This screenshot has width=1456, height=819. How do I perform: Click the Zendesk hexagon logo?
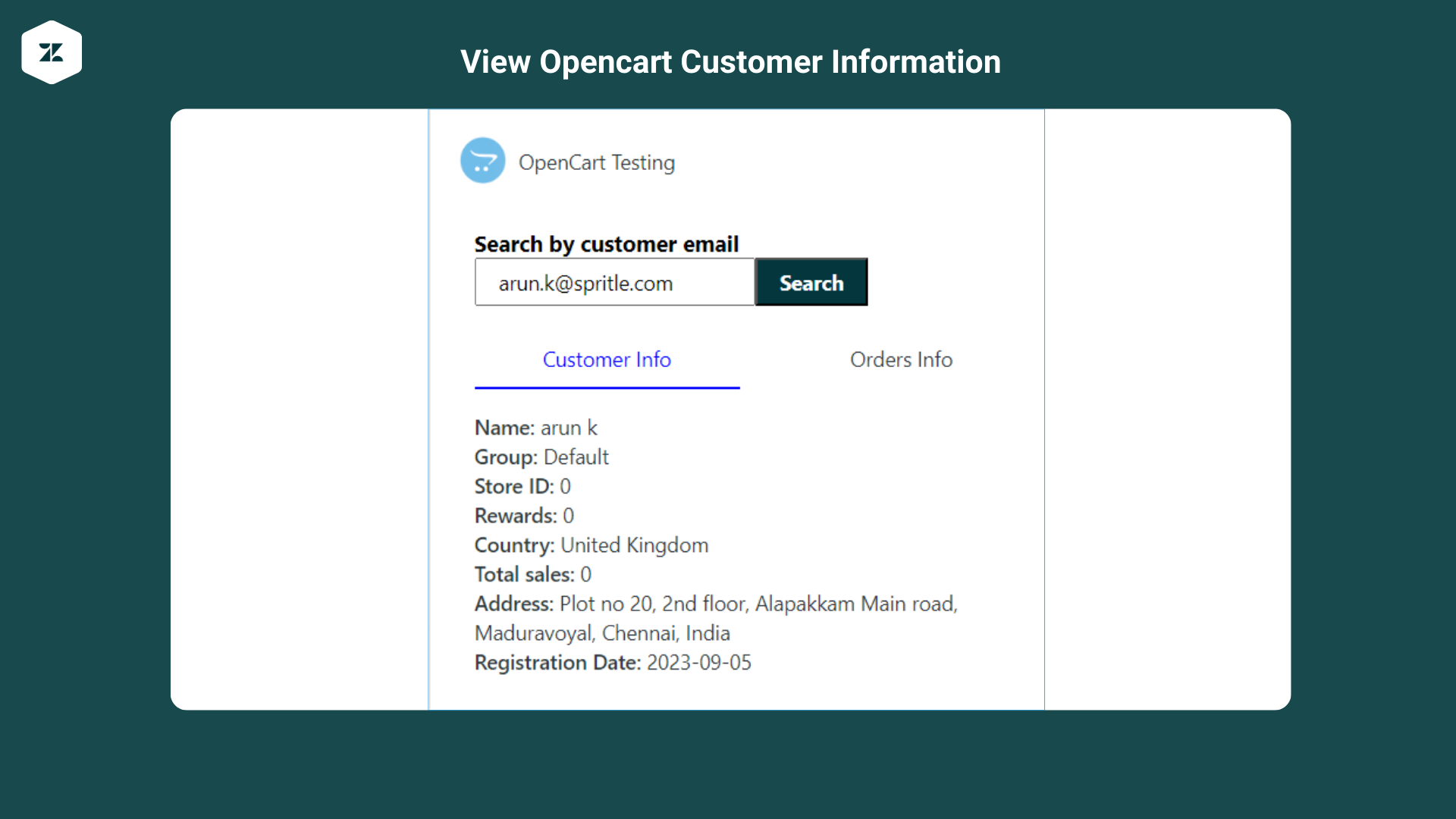click(52, 52)
